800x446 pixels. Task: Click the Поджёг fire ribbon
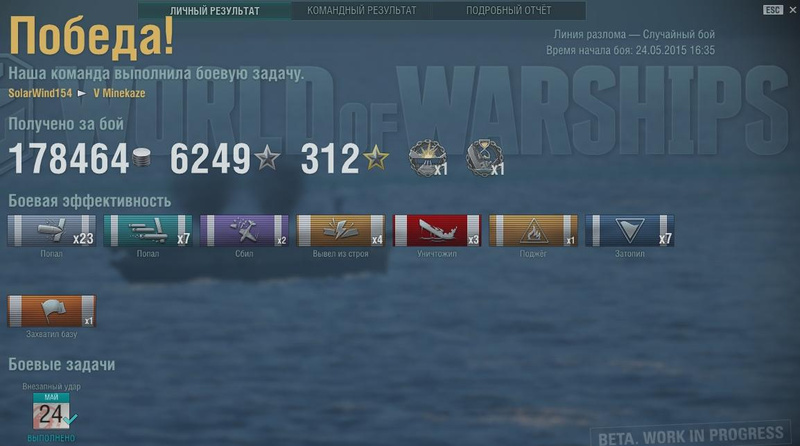click(533, 231)
